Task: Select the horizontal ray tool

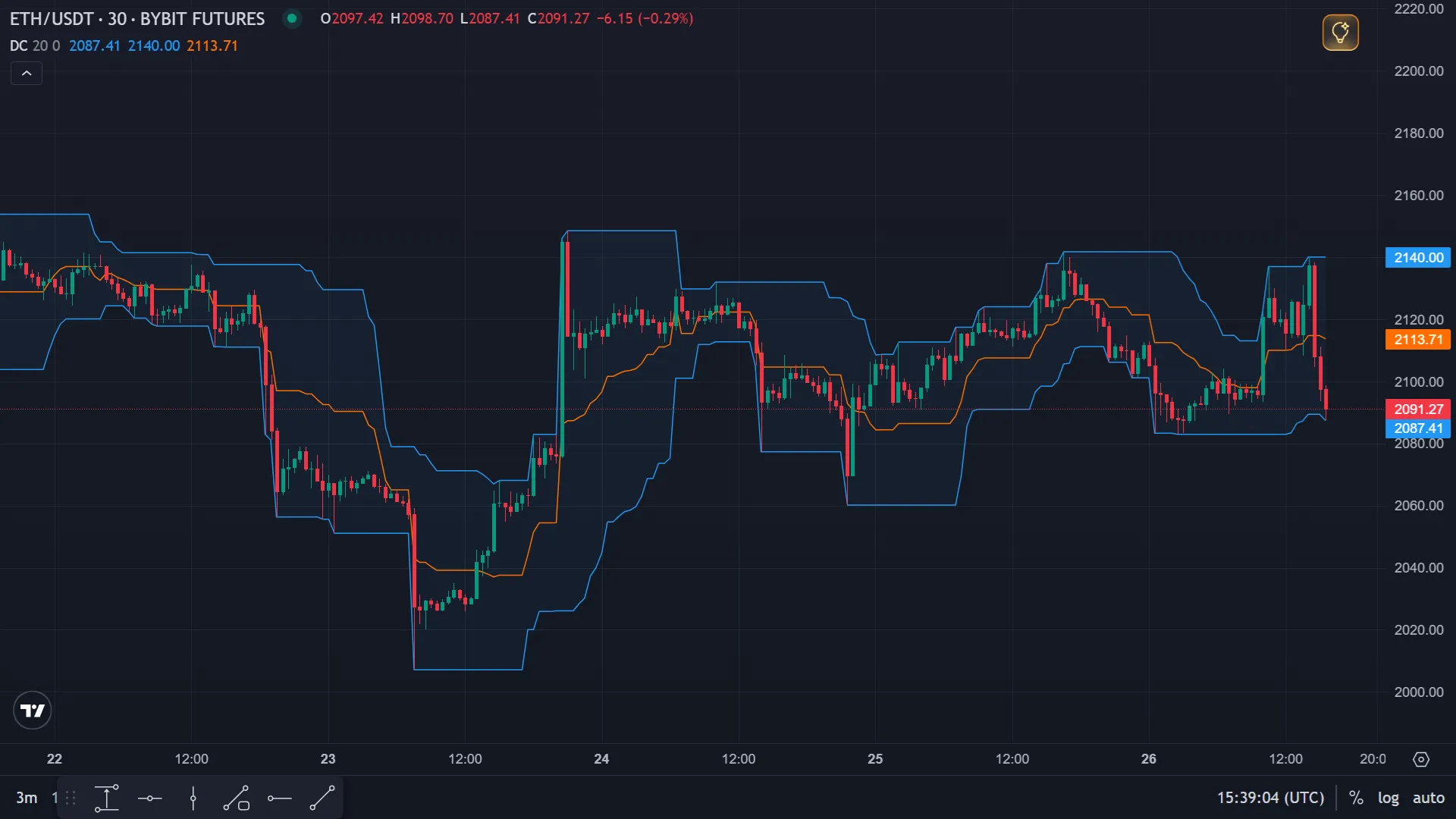Action: 280,798
